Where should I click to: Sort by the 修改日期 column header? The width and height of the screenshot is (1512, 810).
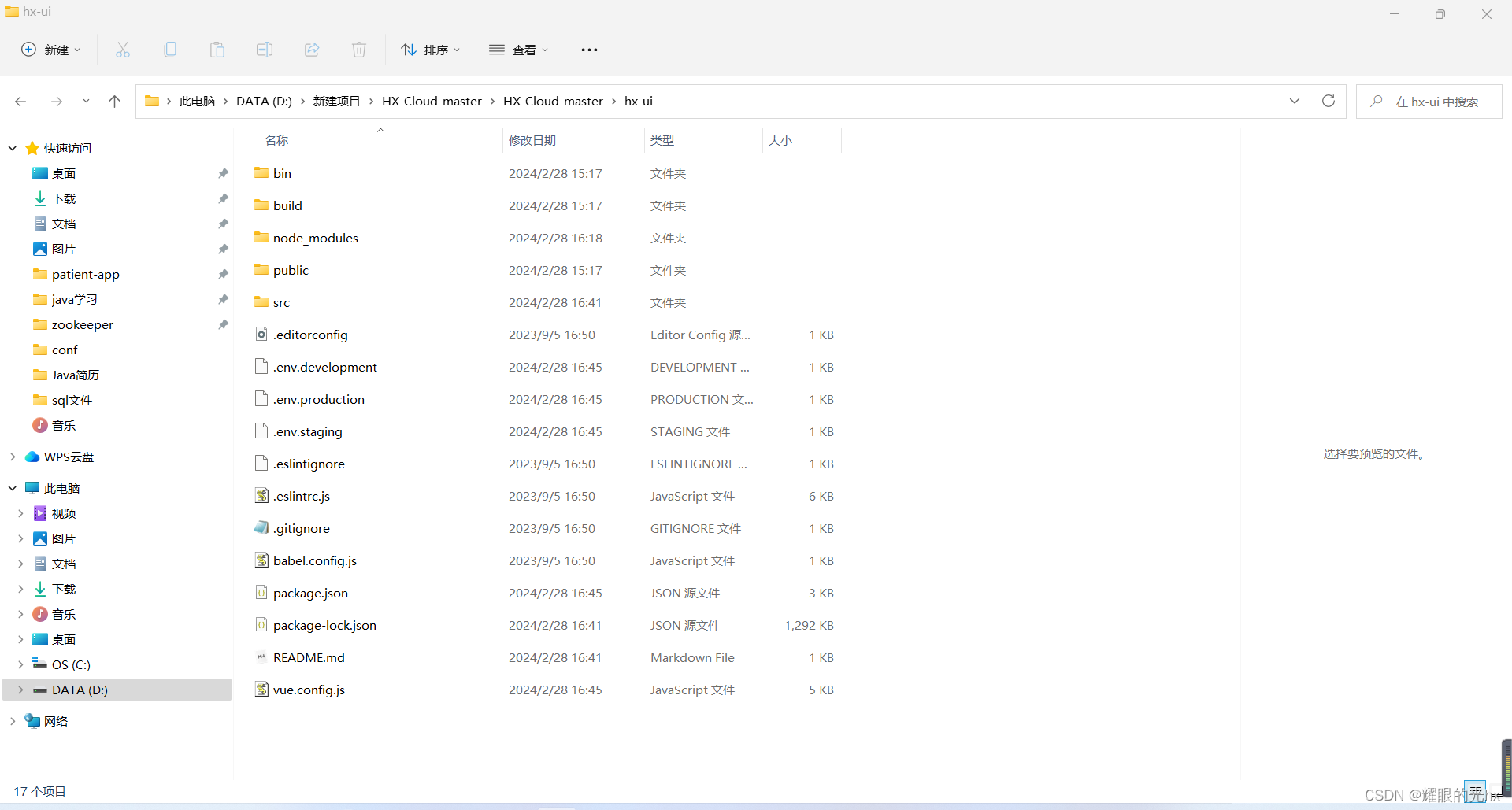(532, 140)
